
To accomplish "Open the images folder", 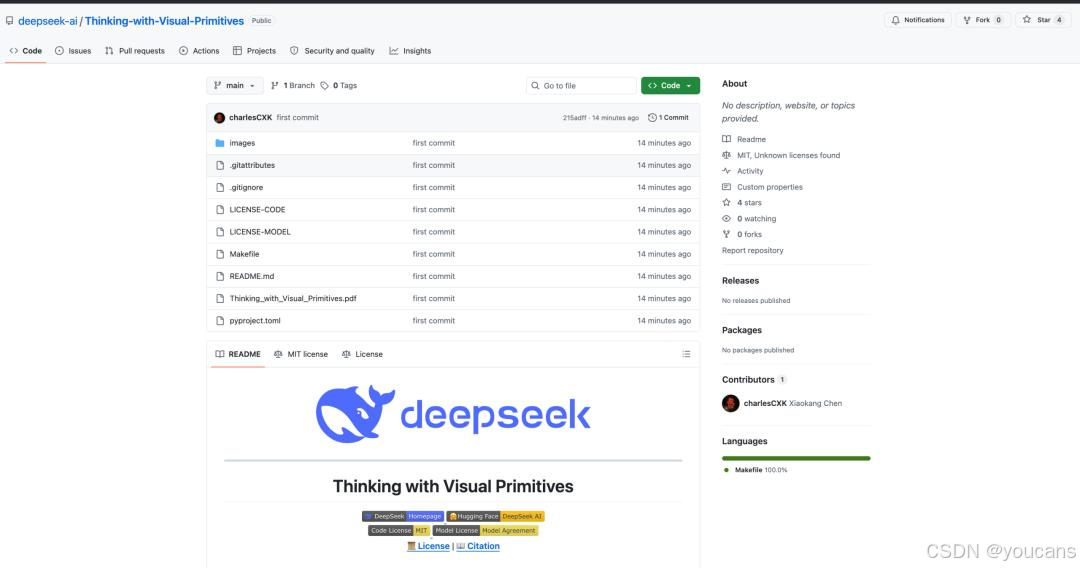I will (x=242, y=143).
